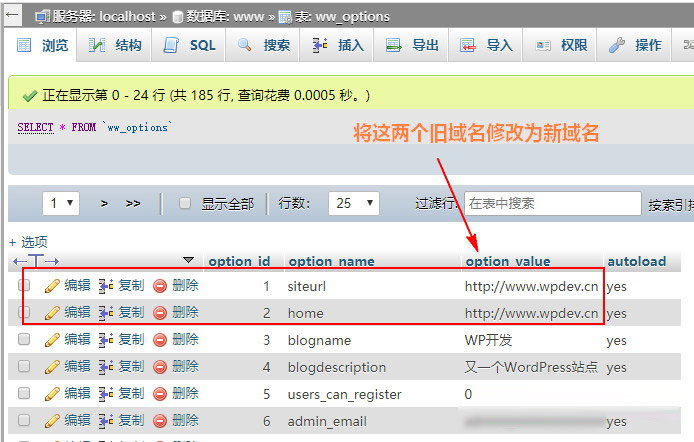Switch to the 结构 (Structure) tab
The height and width of the screenshot is (442, 694).
click(115, 45)
